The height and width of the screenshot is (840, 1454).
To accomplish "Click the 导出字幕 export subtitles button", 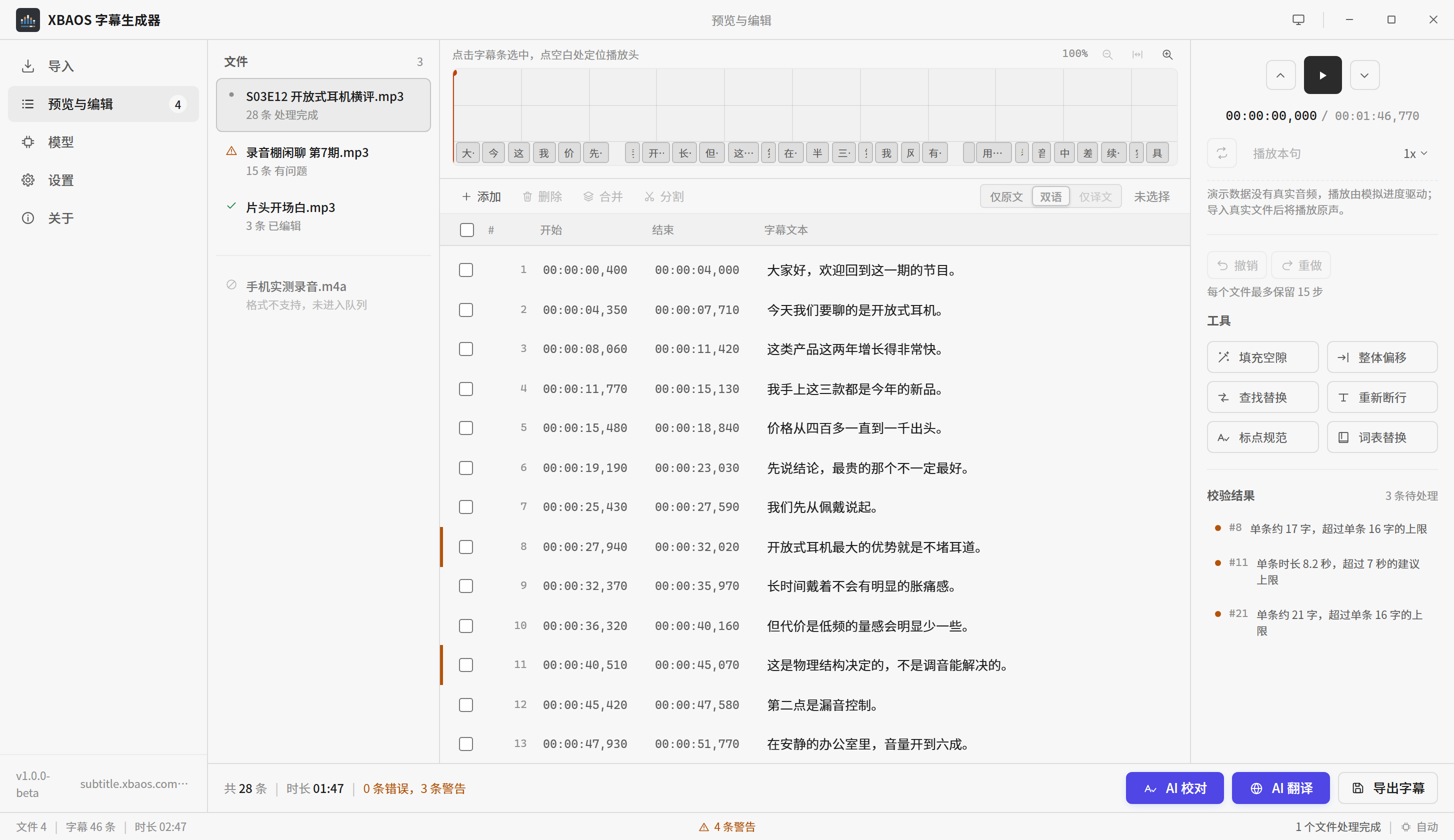I will coord(1387,788).
